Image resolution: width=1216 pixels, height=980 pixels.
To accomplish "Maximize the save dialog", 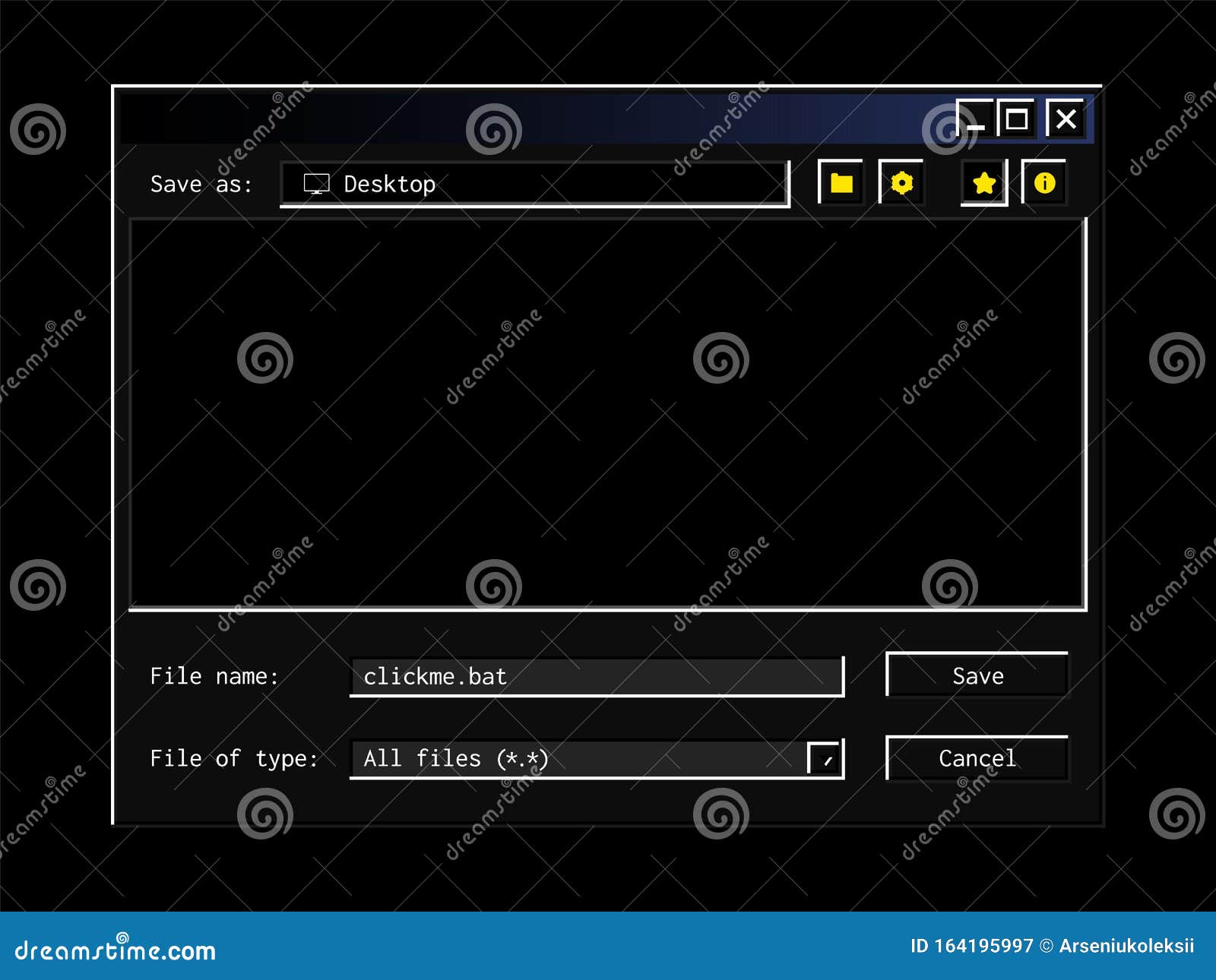I will coord(1016,118).
